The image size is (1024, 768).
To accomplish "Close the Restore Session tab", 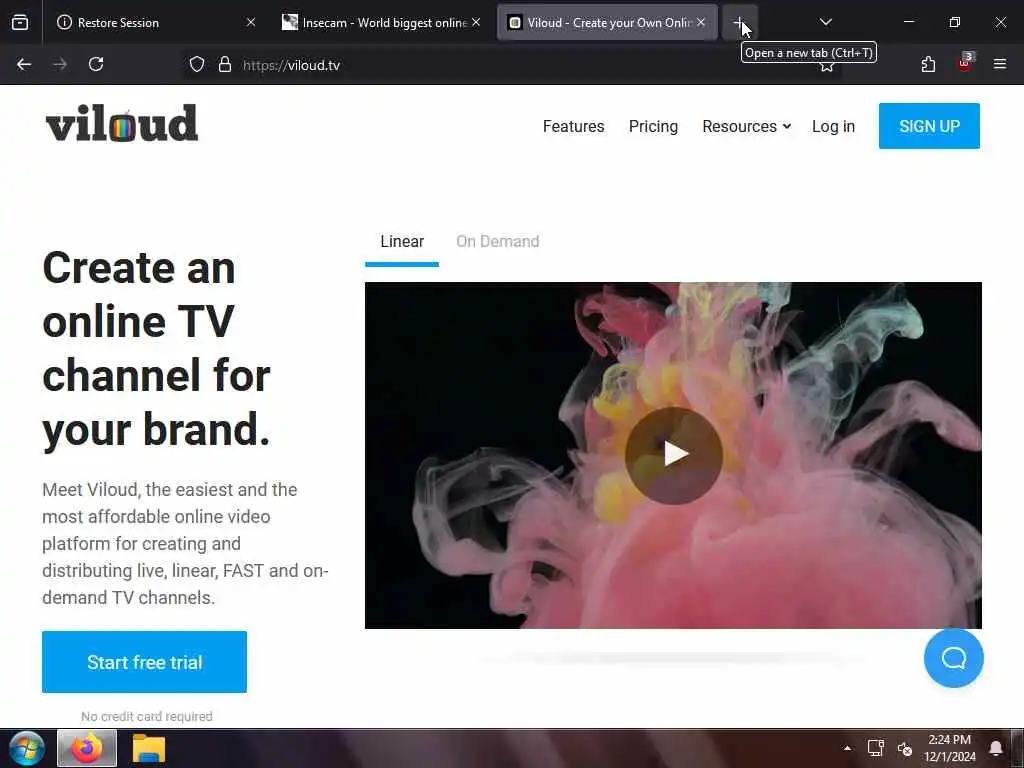I will point(251,22).
